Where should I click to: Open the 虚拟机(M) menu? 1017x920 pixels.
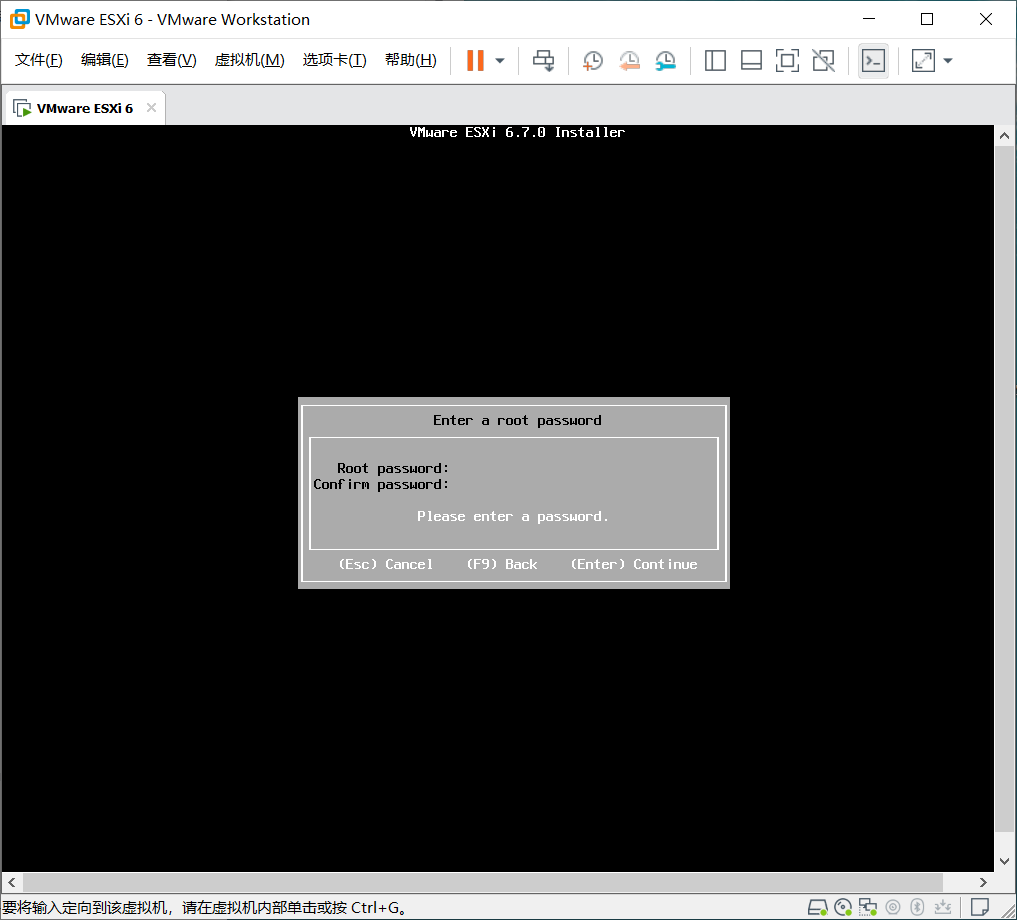pos(249,60)
